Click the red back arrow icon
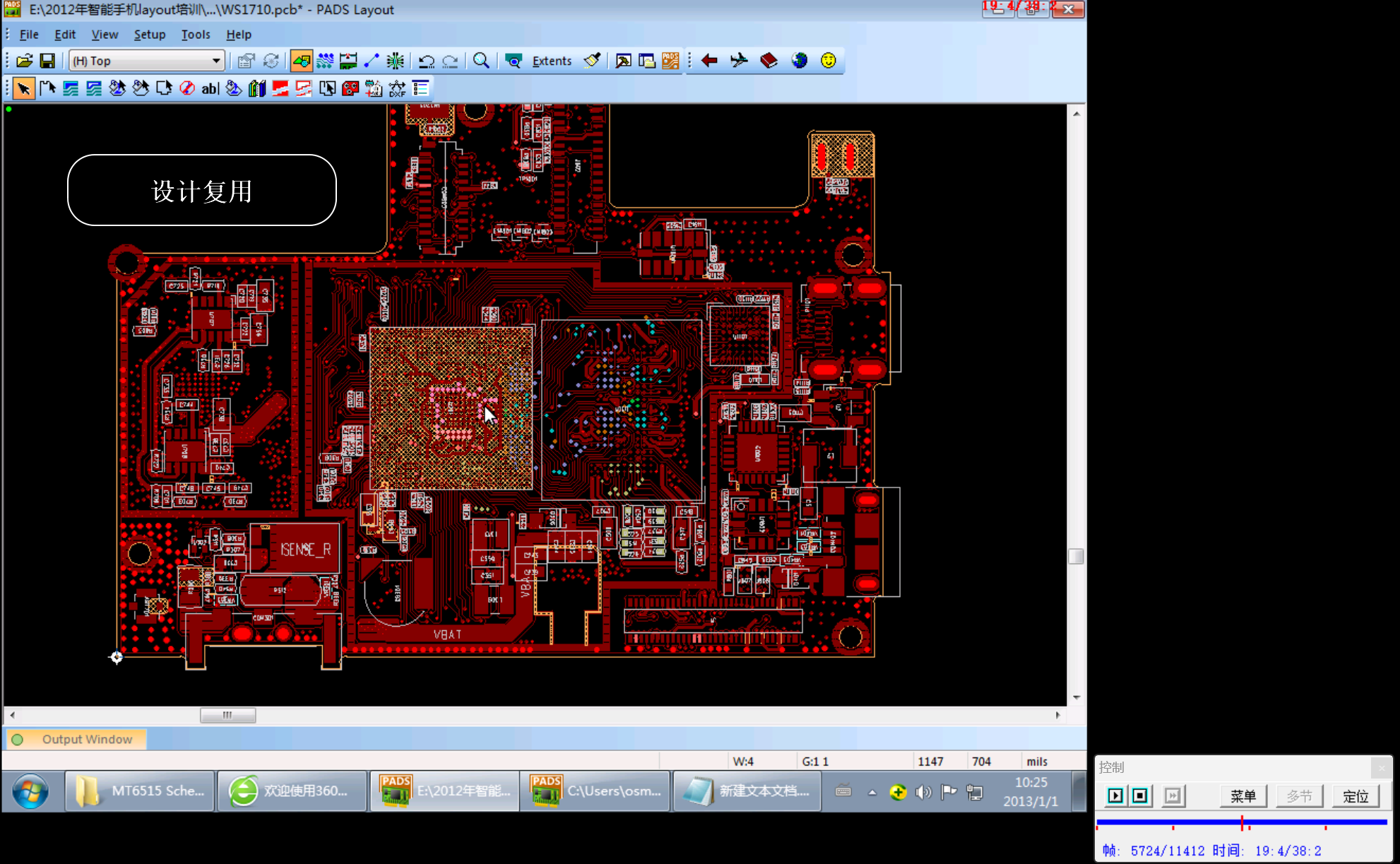Viewport: 1400px width, 864px height. point(709,61)
